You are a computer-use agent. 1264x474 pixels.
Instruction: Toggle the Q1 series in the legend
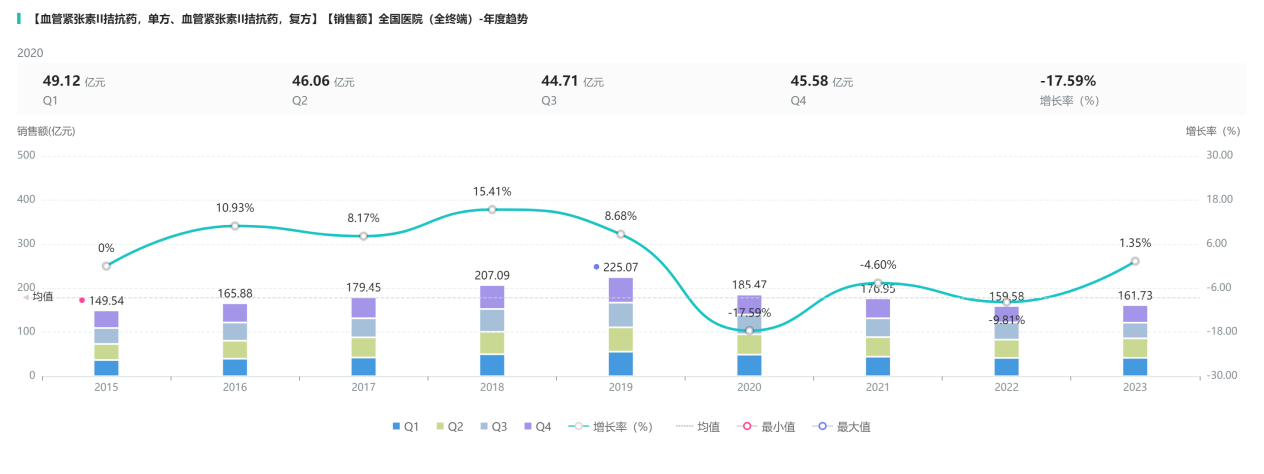click(x=405, y=427)
